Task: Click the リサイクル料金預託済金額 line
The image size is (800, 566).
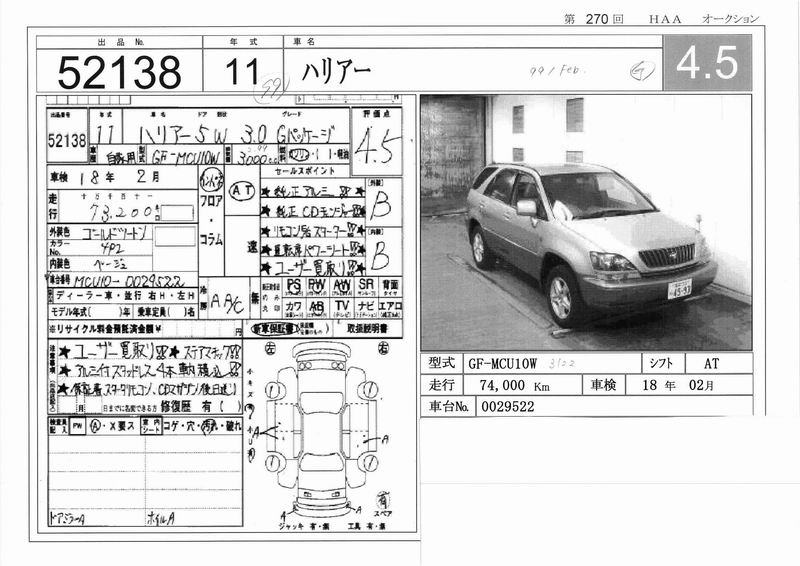Action: (x=145, y=330)
